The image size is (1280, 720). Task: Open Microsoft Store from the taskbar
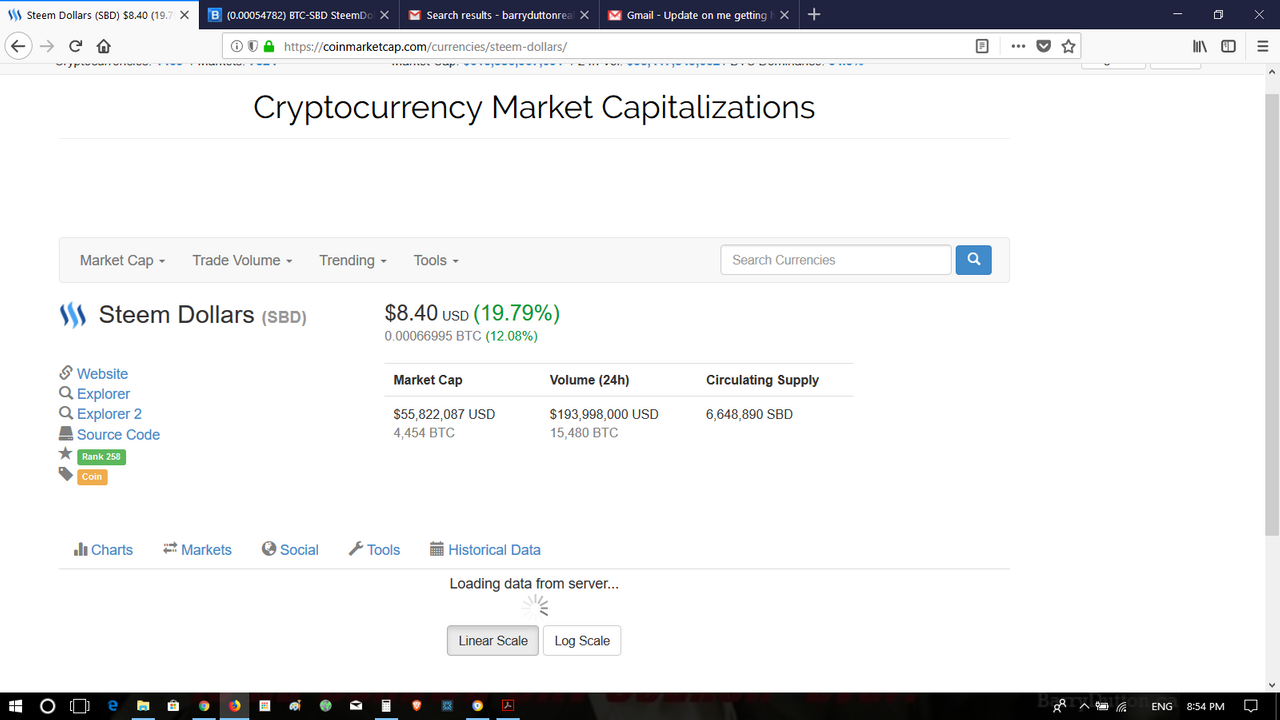[173, 706]
